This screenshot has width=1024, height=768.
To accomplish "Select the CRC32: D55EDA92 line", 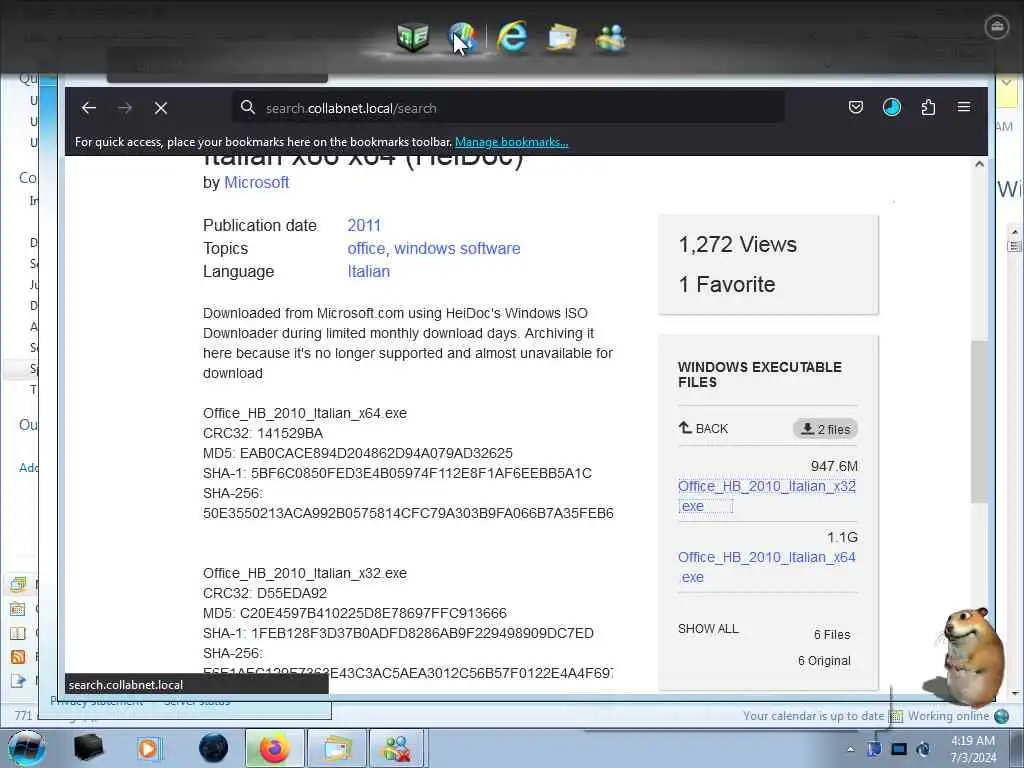I will pyautogui.click(x=265, y=593).
